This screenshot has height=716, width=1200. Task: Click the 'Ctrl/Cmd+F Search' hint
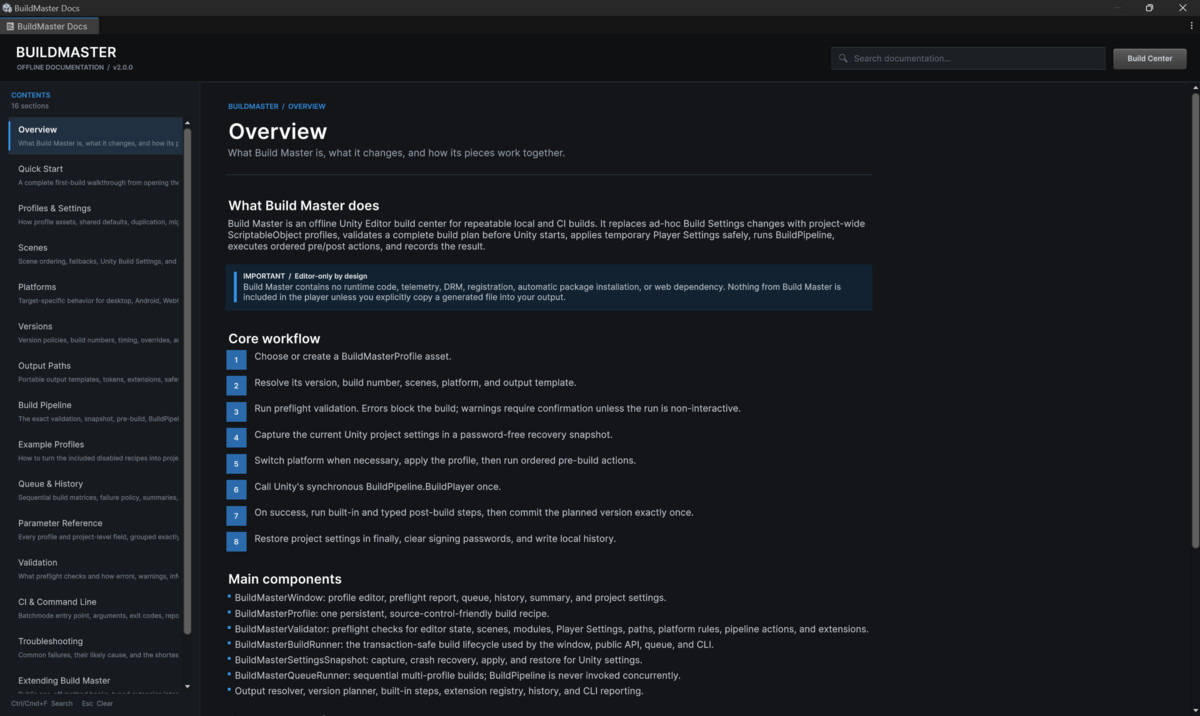pyautogui.click(x=42, y=704)
